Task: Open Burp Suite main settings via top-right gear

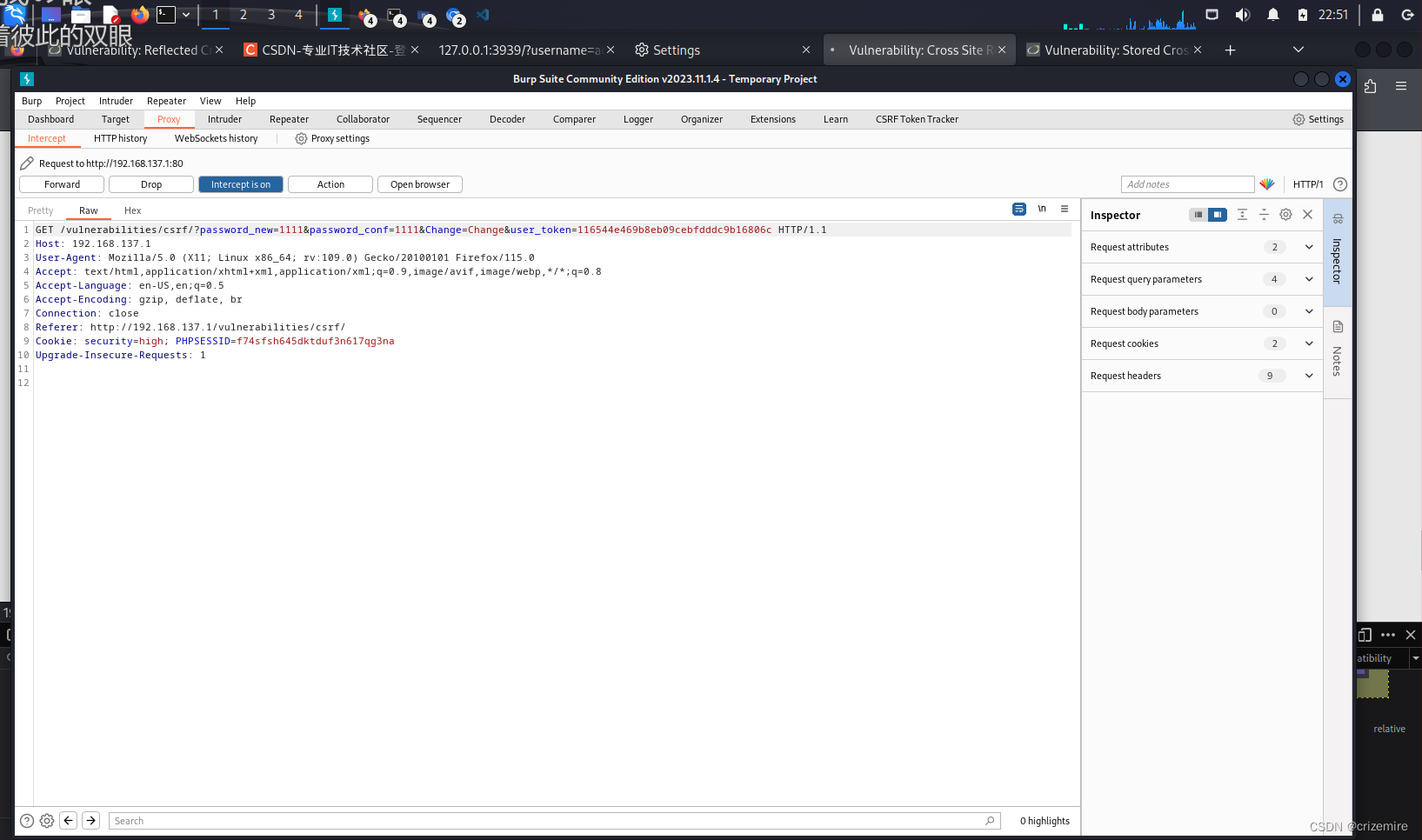Action: coord(1318,119)
